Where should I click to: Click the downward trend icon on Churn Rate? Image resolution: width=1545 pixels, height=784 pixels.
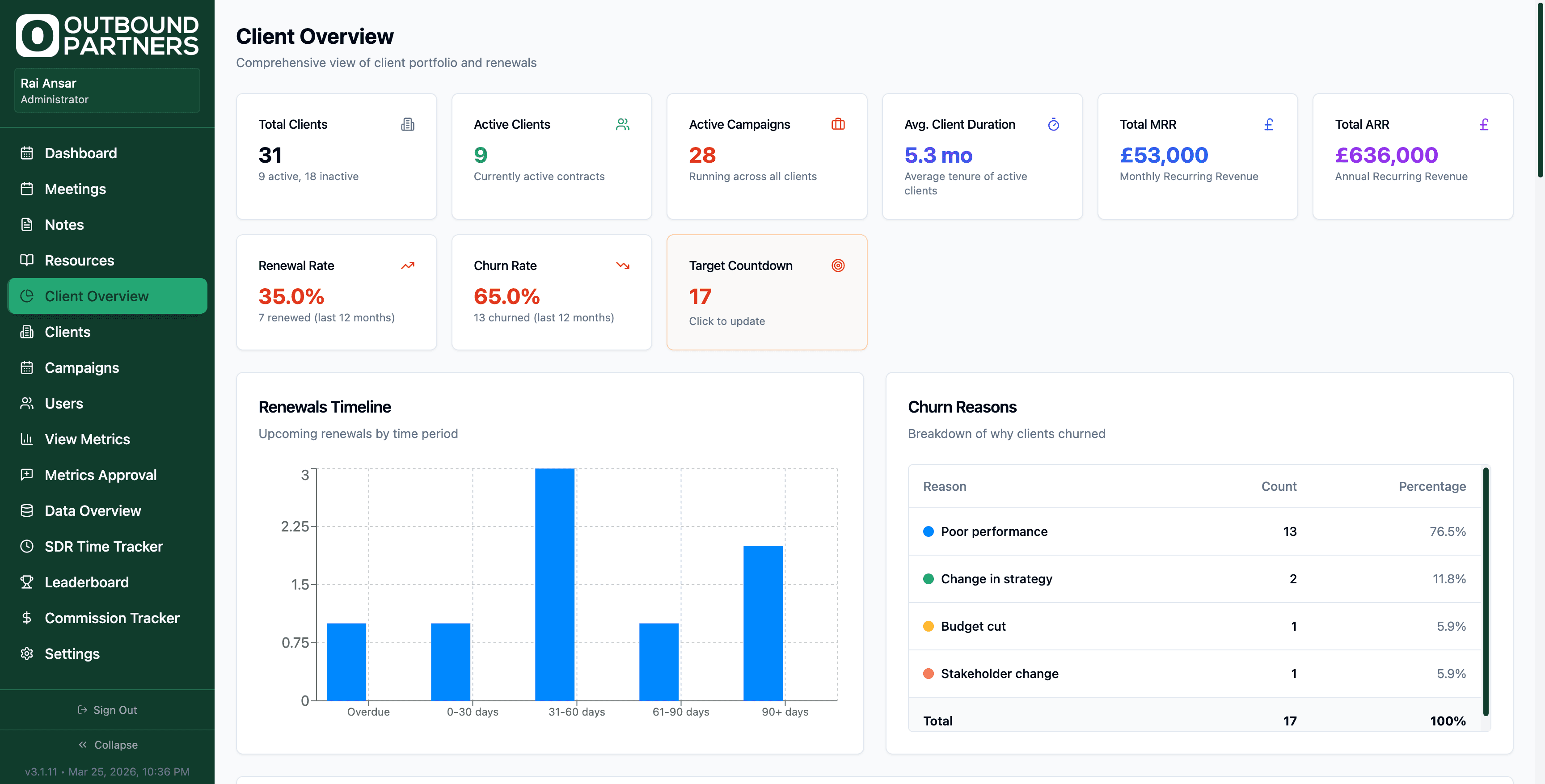point(623,265)
